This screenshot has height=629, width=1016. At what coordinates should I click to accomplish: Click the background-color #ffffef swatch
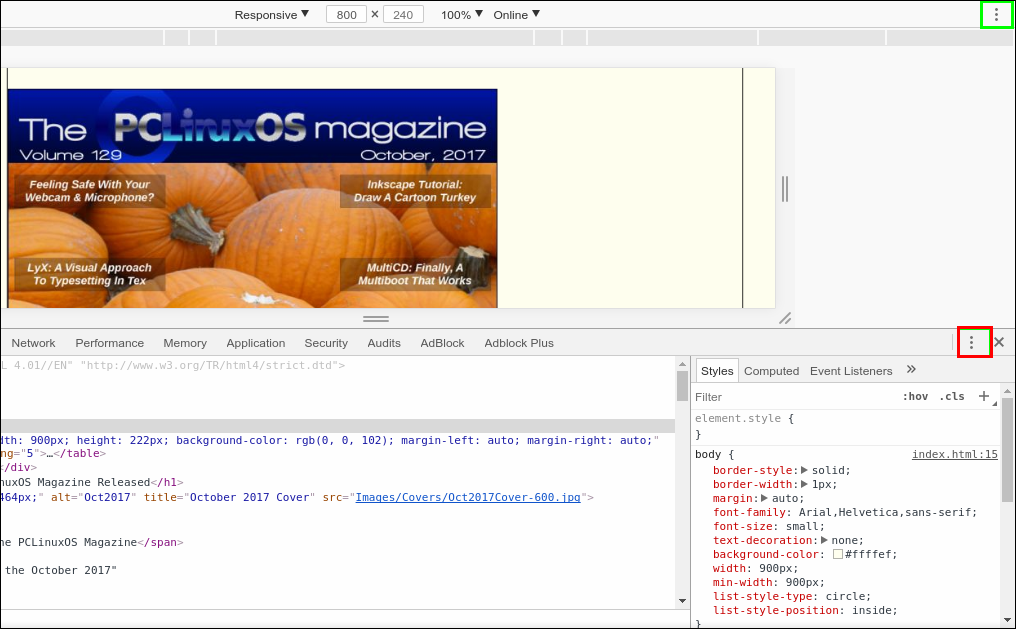[837, 554]
